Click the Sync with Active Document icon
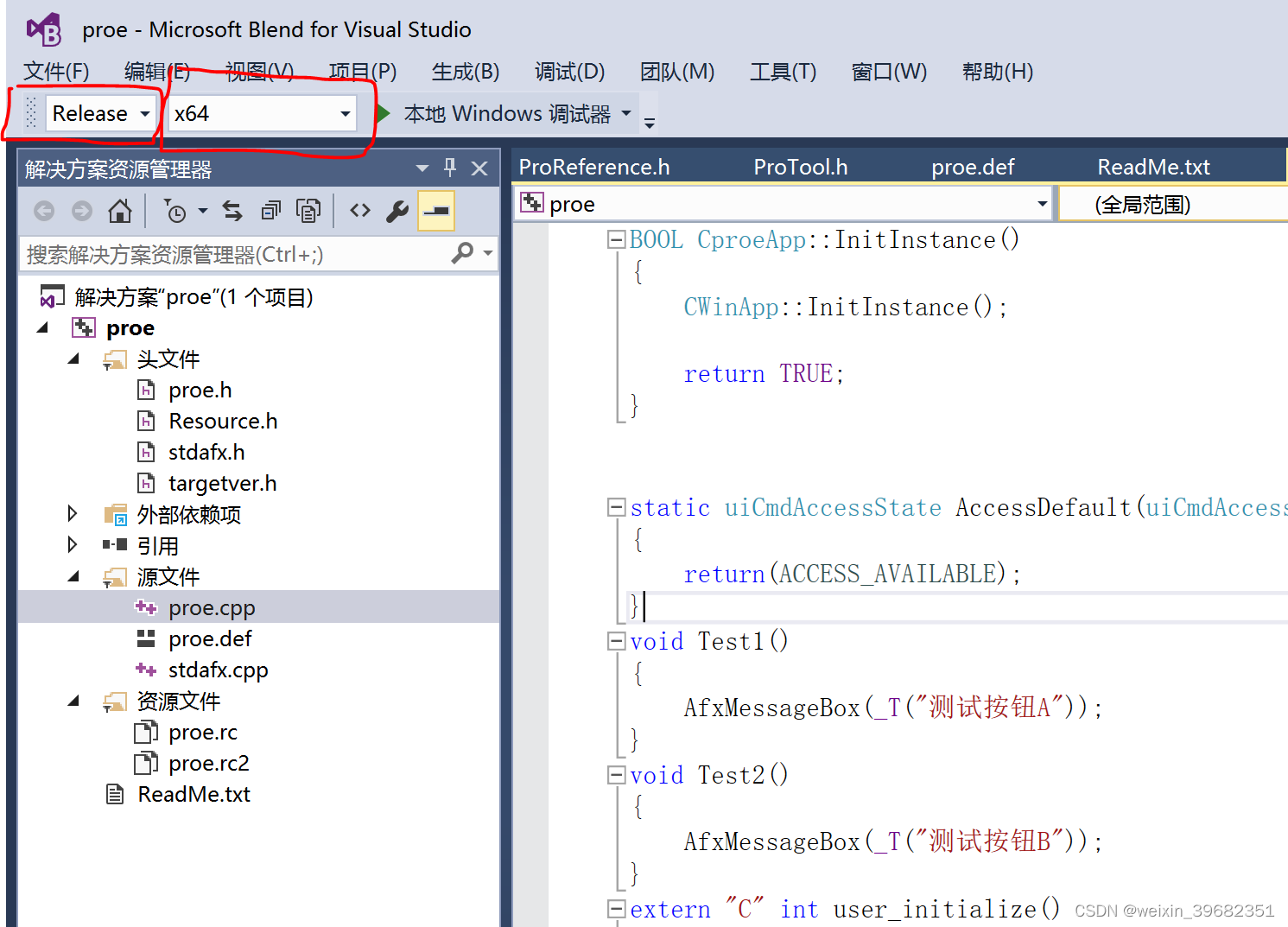Image resolution: width=1288 pixels, height=927 pixels. (x=232, y=211)
